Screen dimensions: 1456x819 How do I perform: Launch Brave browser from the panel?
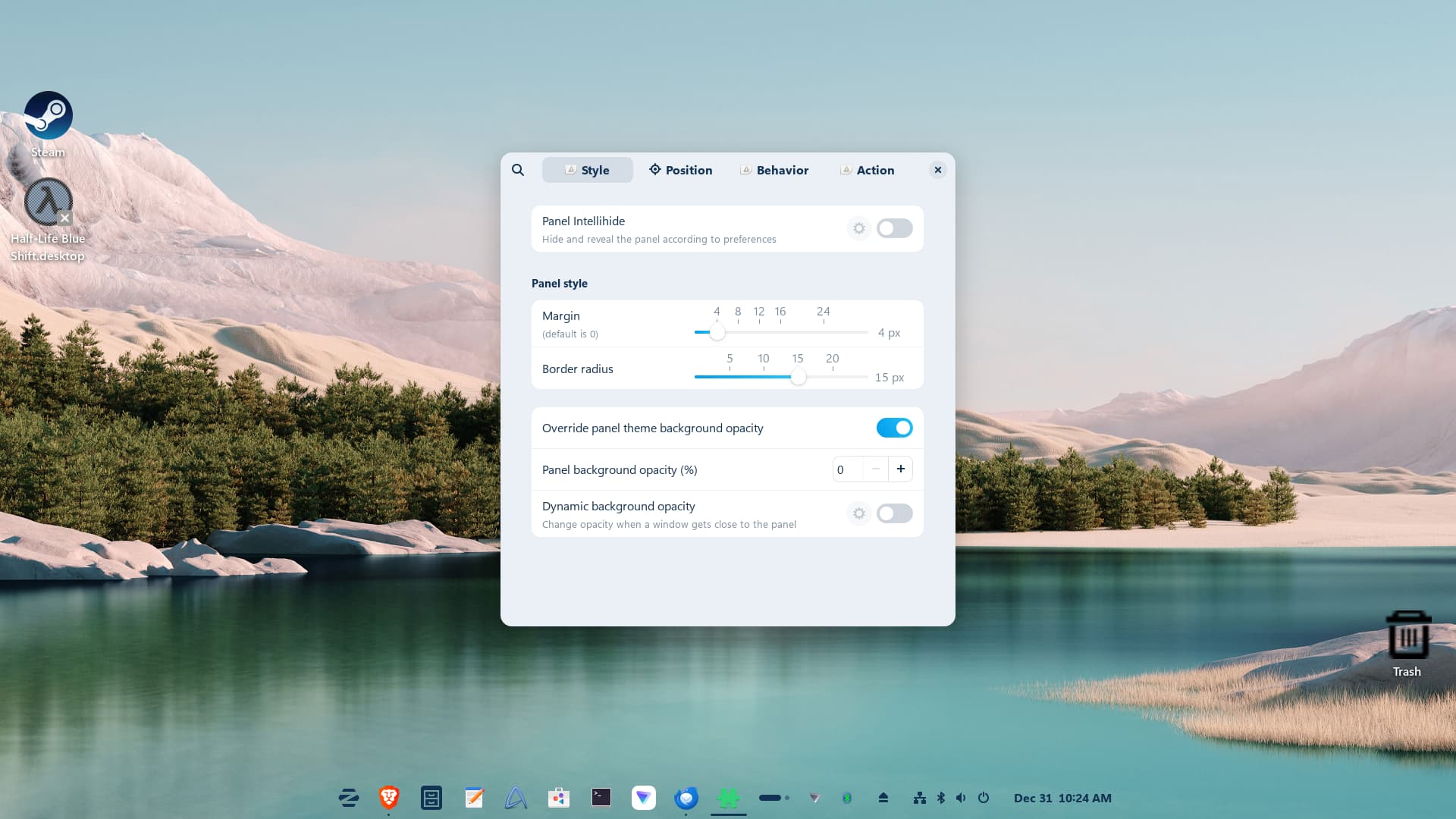[x=389, y=798]
